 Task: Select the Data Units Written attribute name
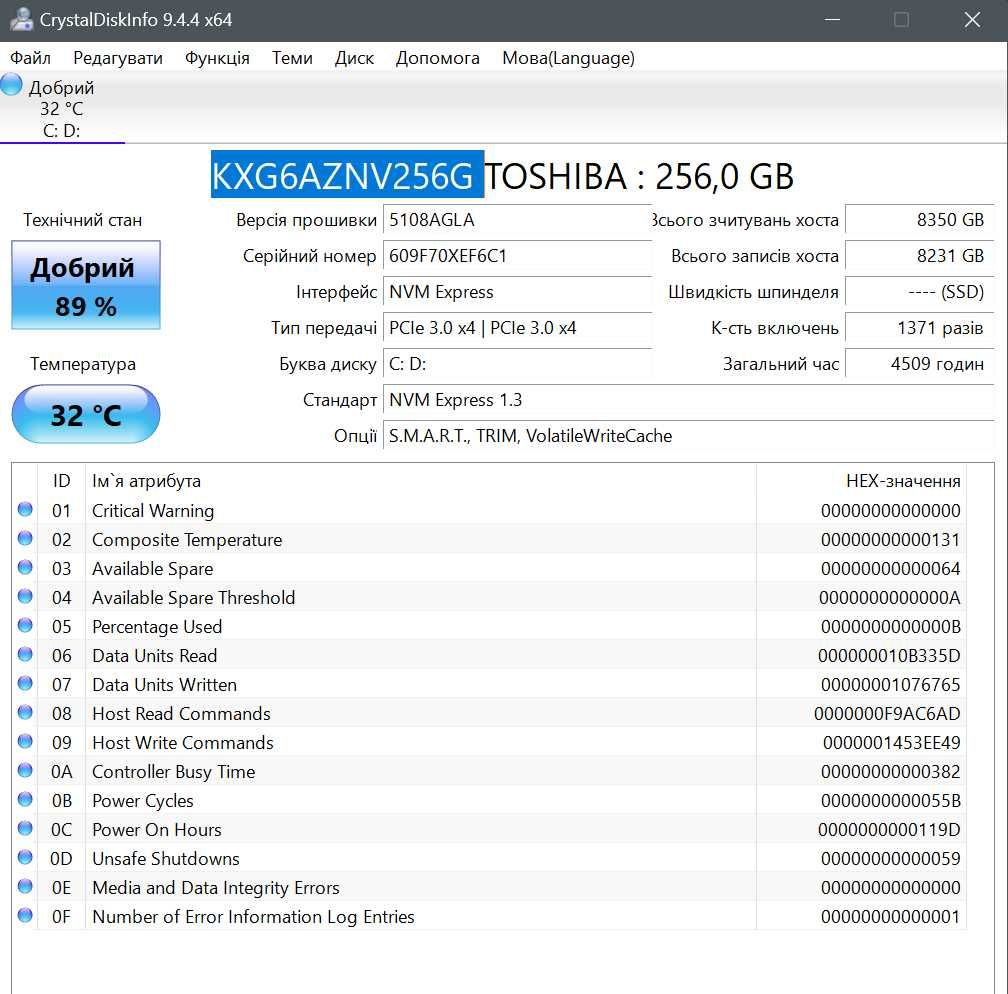point(165,685)
